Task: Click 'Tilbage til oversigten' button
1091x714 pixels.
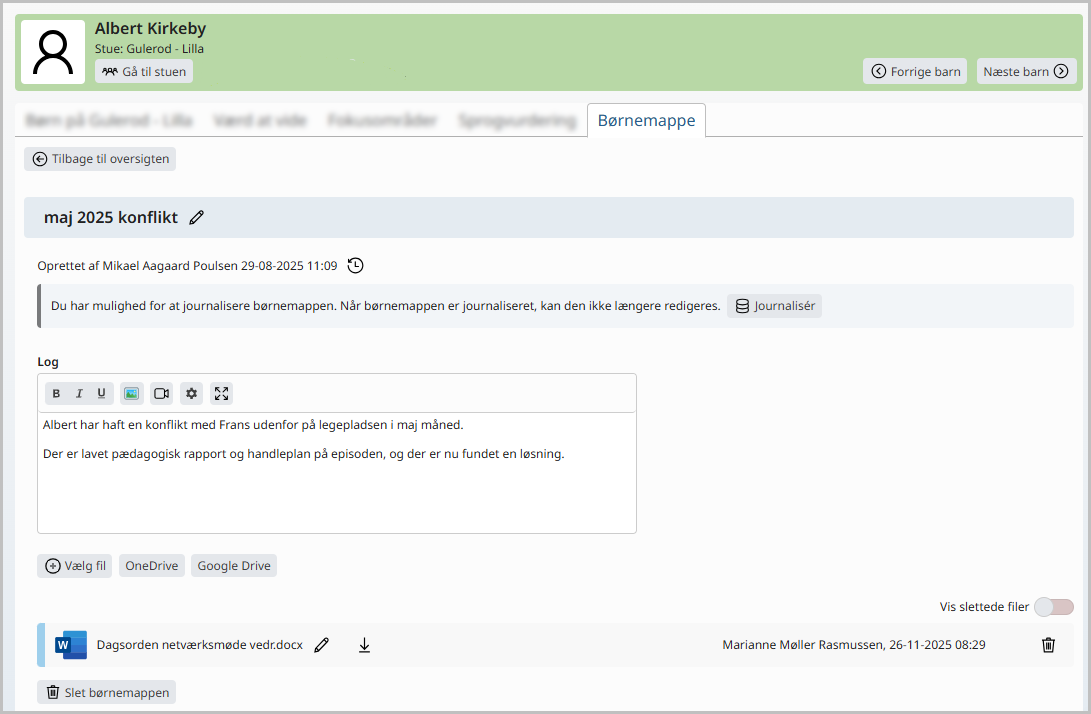Action: (x=100, y=159)
